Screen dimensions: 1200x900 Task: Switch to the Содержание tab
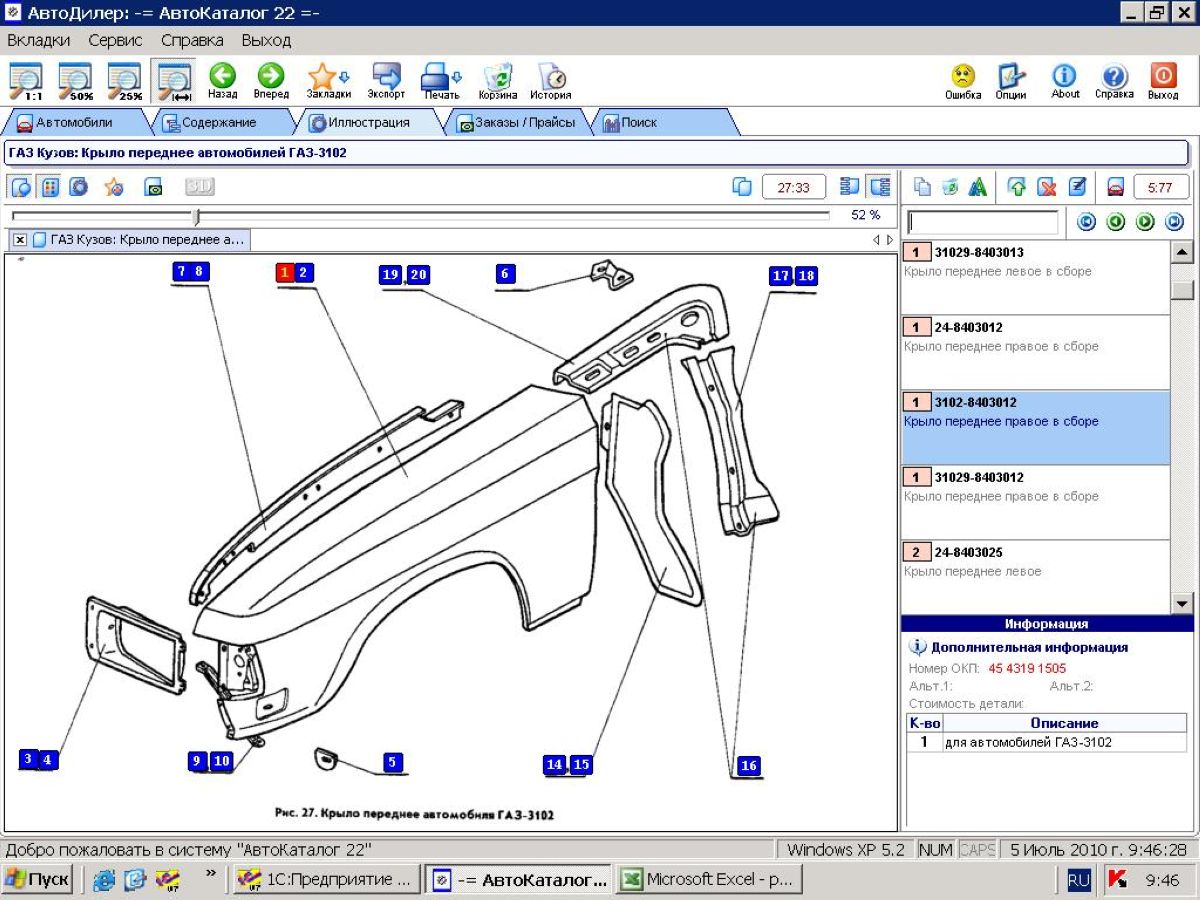point(218,122)
